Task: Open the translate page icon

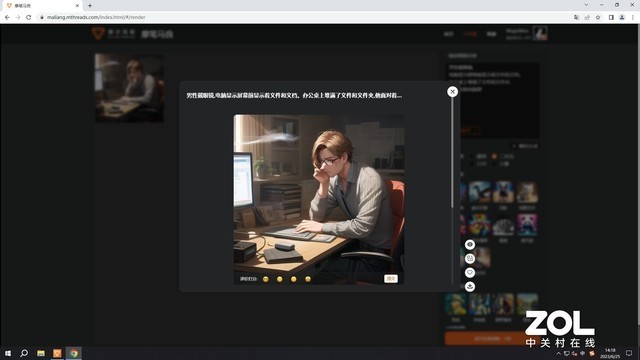Action: (x=576, y=17)
